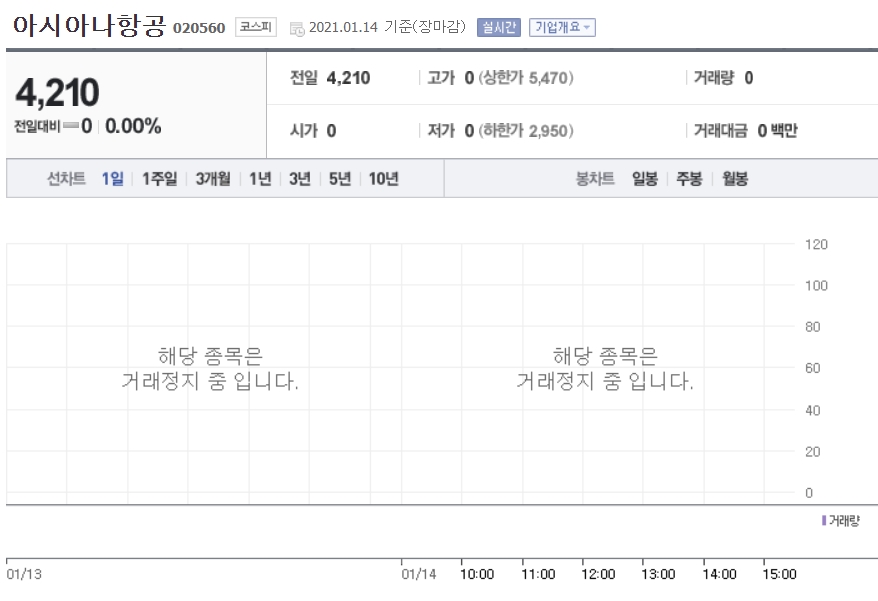The width and height of the screenshot is (878, 601).
Task: Click the calendar clock icon beside date
Action: [297, 29]
